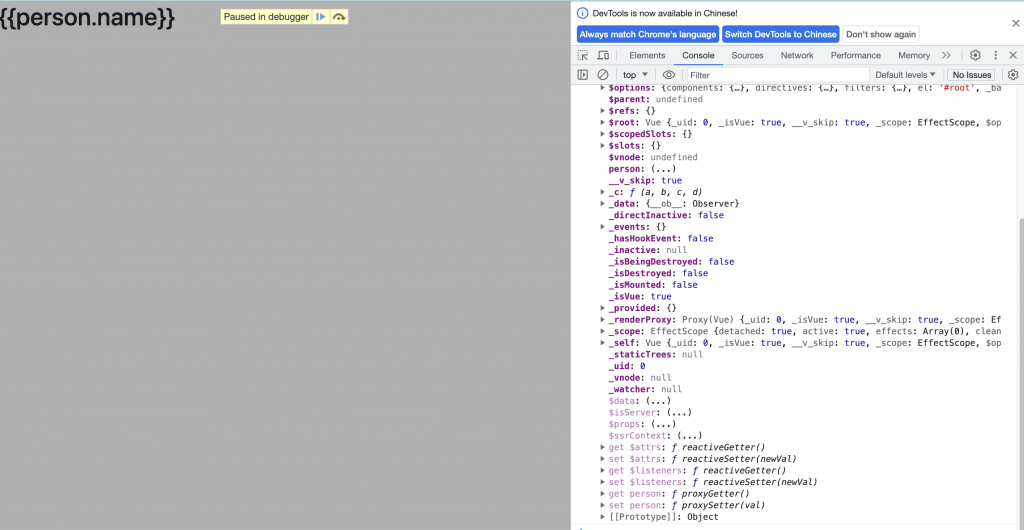Click Switch DevTools to Chinese button
1024x530 pixels.
pyautogui.click(x=780, y=34)
